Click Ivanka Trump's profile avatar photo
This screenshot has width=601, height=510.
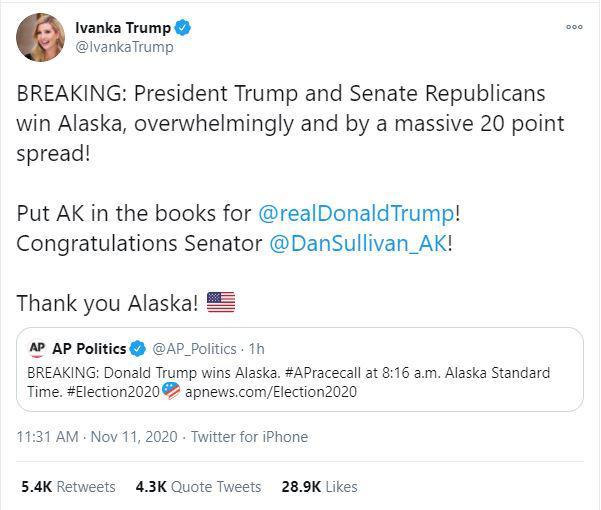pyautogui.click(x=40, y=37)
